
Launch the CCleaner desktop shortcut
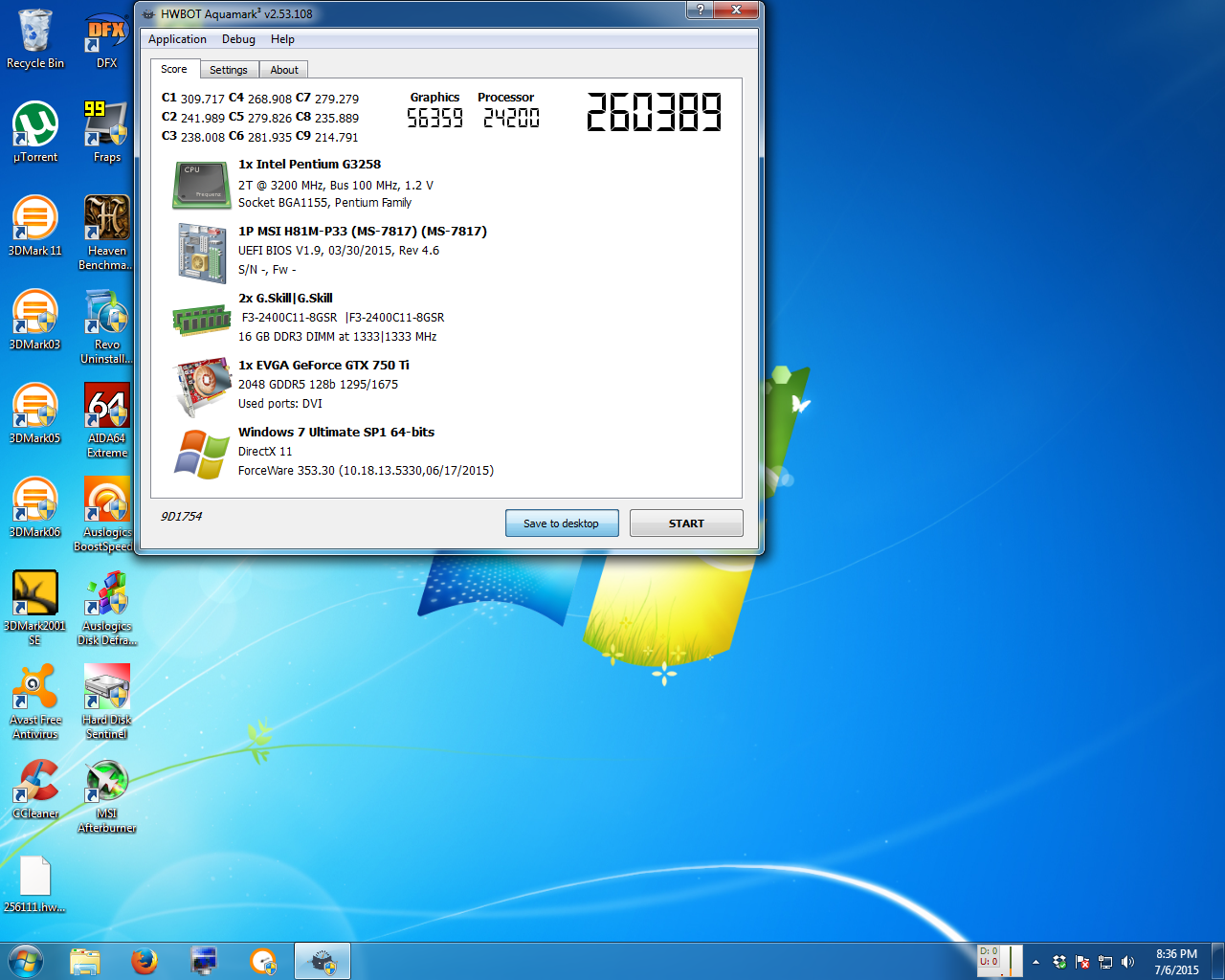pyautogui.click(x=35, y=789)
